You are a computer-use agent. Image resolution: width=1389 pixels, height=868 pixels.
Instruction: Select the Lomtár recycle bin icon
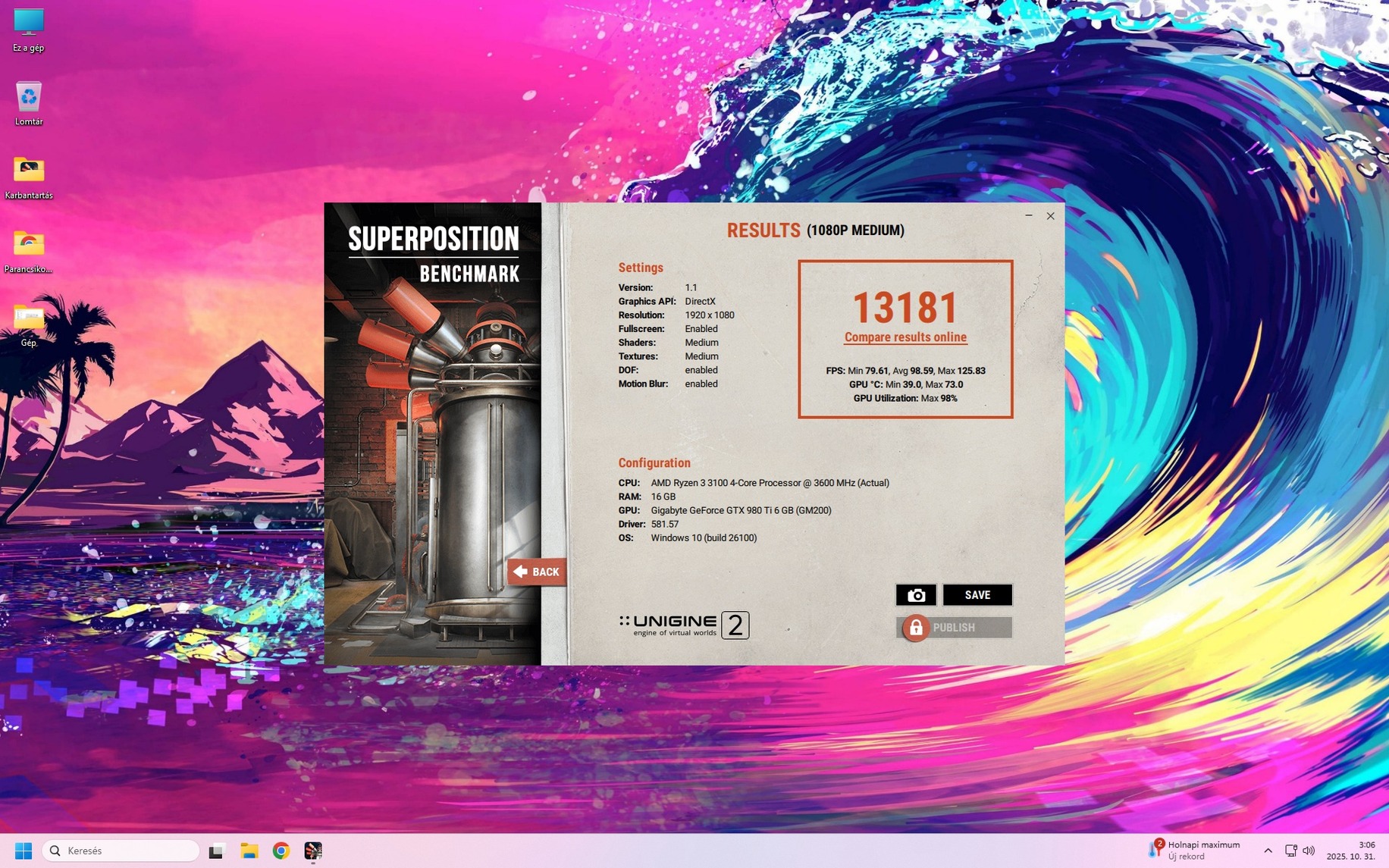(x=29, y=104)
